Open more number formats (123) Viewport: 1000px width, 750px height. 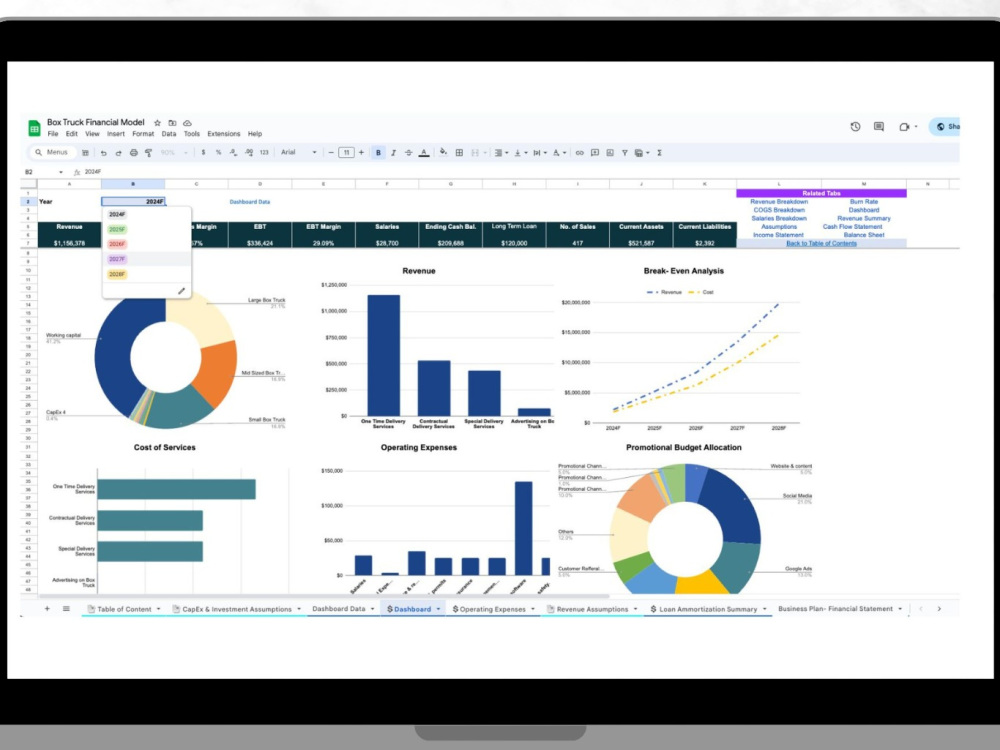[x=264, y=153]
